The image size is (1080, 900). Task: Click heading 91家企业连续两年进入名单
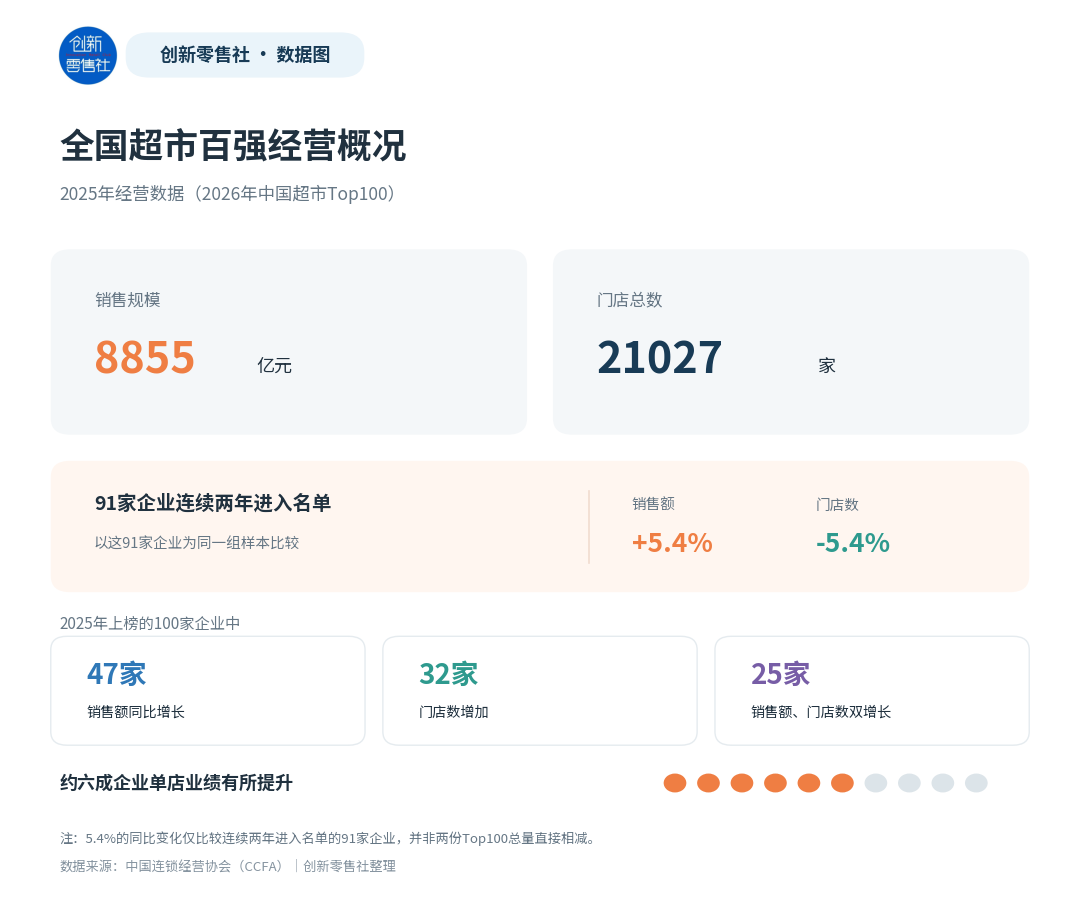213,503
